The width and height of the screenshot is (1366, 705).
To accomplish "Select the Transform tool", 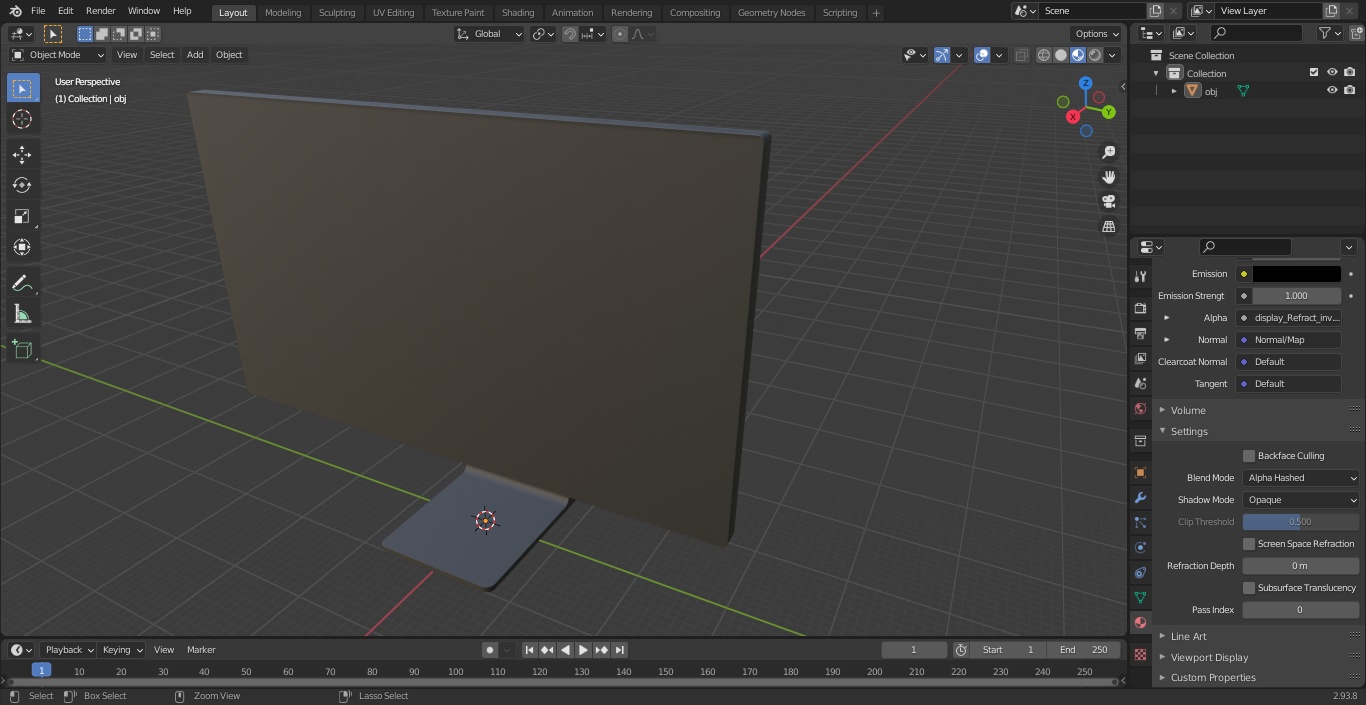I will coord(22,247).
